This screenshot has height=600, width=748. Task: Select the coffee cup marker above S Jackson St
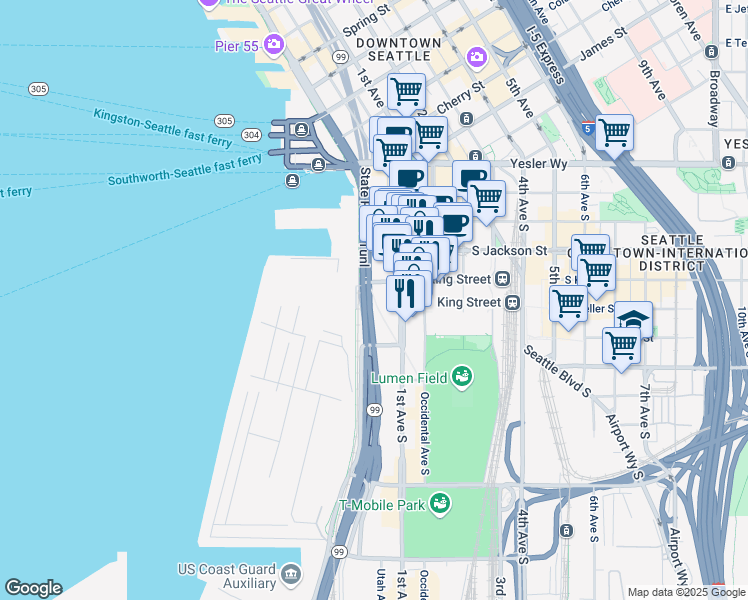coord(454,222)
